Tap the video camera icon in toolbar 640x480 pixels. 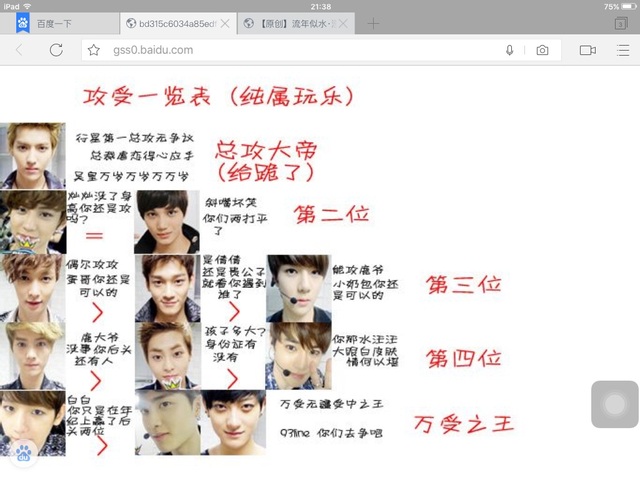pos(588,50)
